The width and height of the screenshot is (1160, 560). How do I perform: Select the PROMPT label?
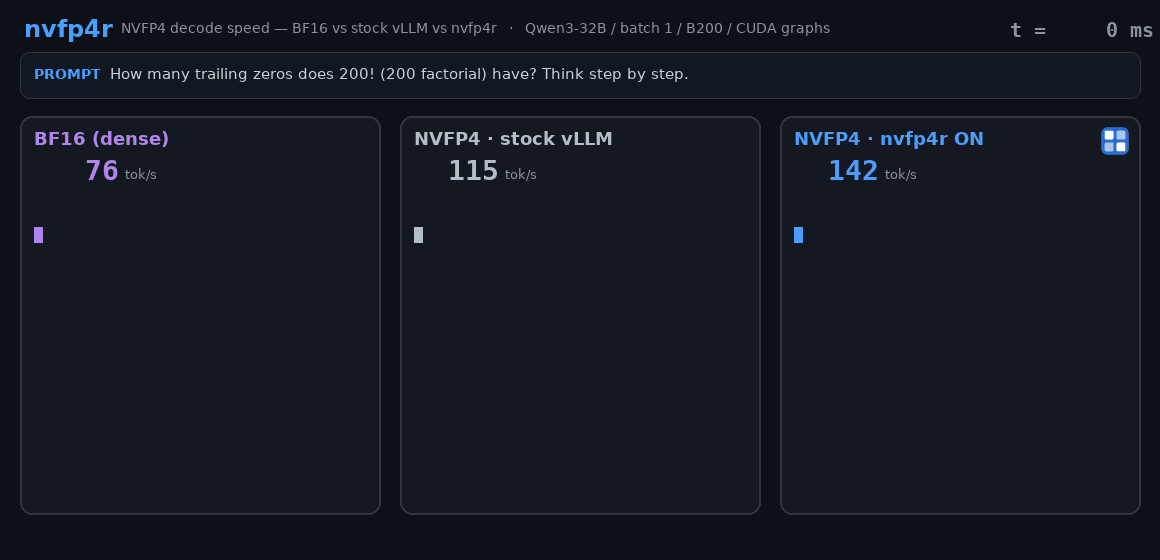67,75
